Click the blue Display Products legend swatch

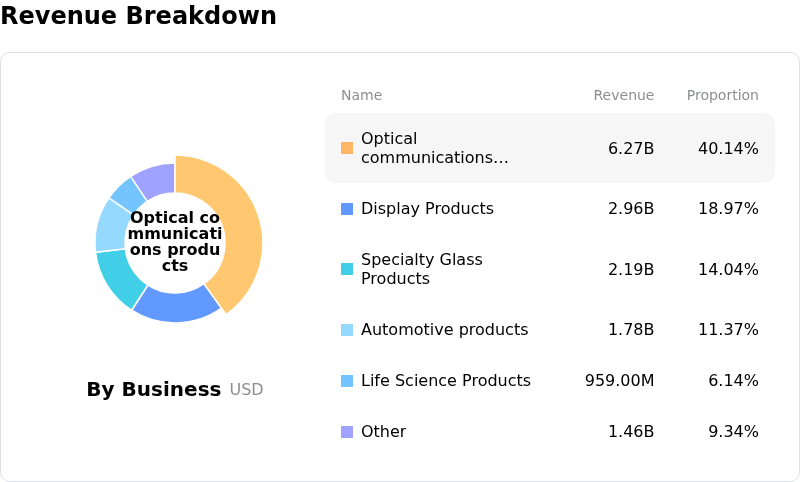[x=347, y=209]
